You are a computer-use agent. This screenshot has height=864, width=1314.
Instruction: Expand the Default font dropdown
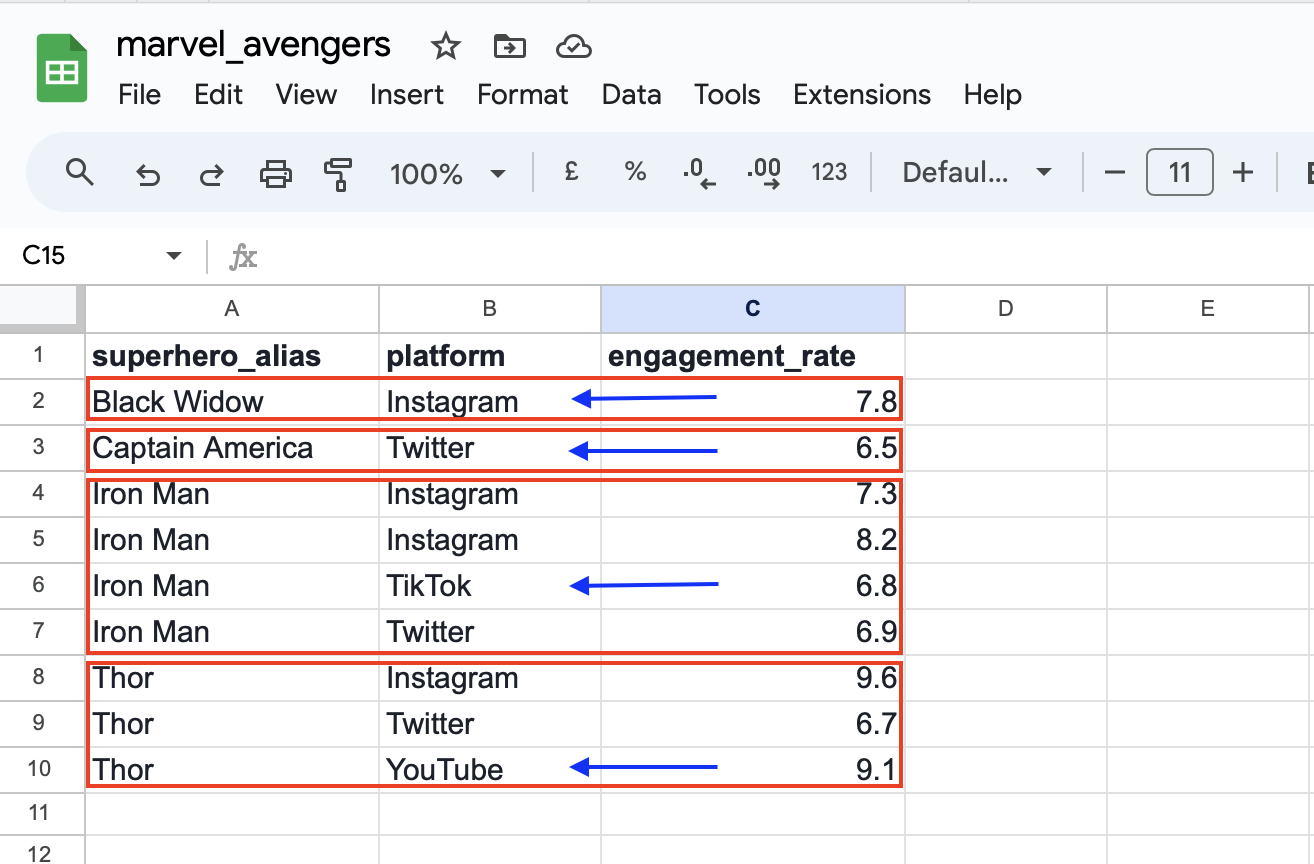(976, 172)
